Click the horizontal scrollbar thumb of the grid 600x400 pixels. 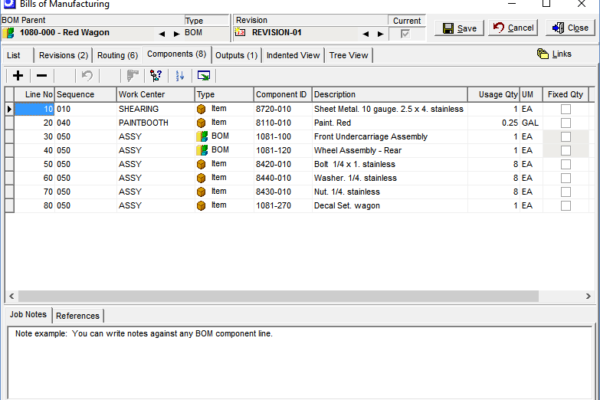(279, 296)
